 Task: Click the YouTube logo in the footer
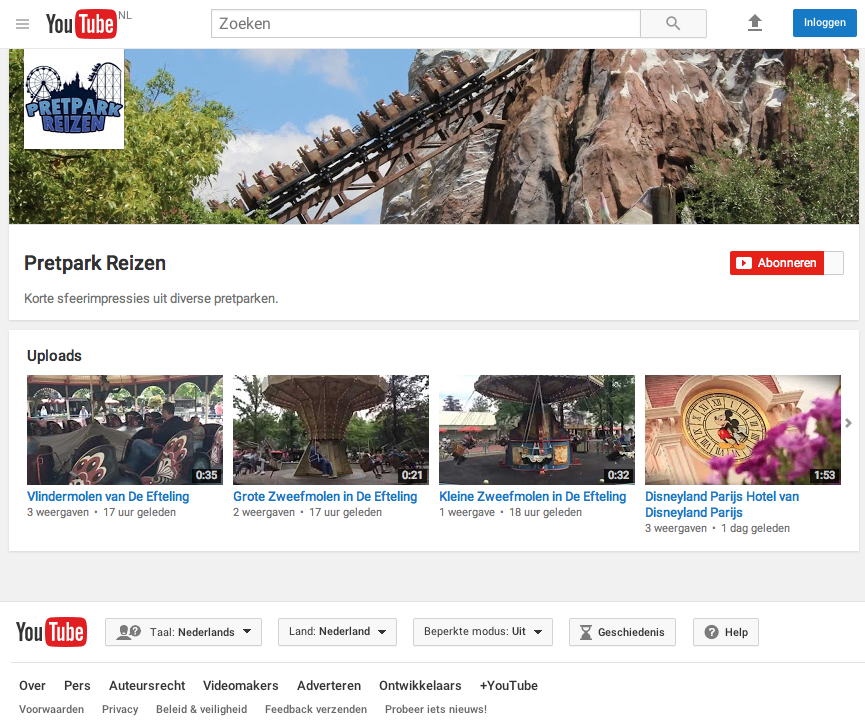pyautogui.click(x=51, y=632)
